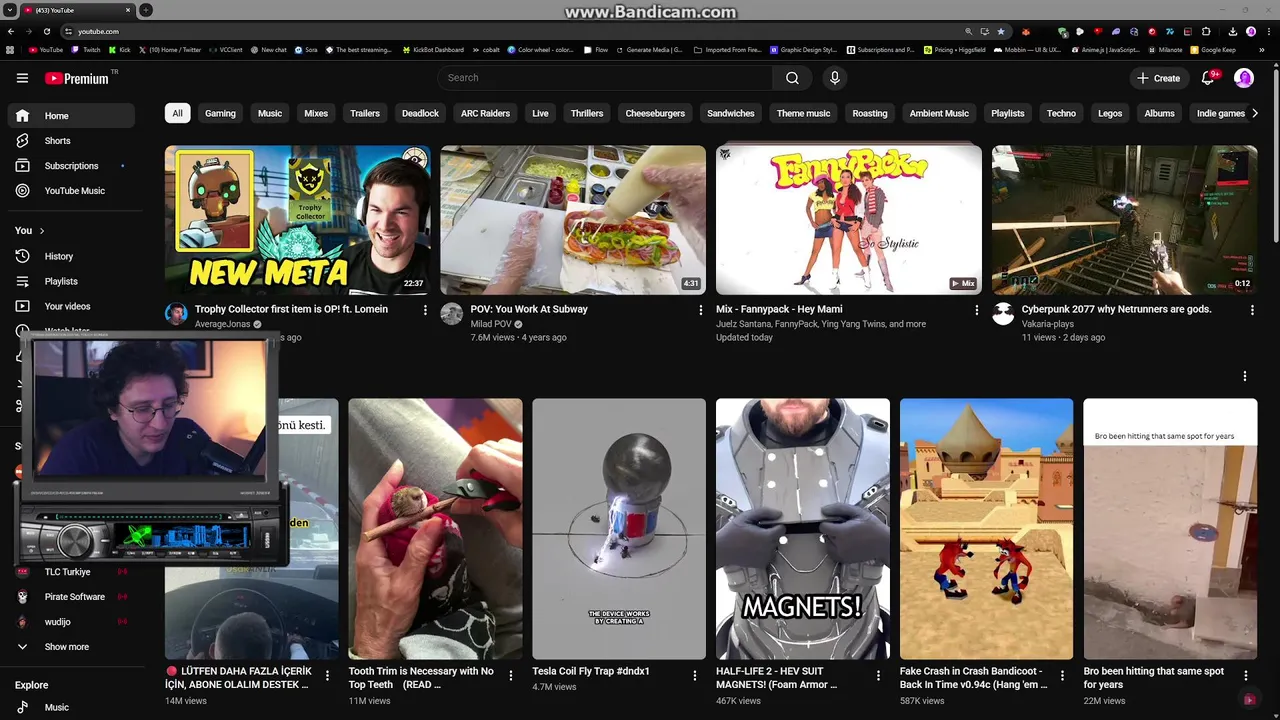Select the Music filter chip
The height and width of the screenshot is (720, 1280).
pyautogui.click(x=270, y=114)
